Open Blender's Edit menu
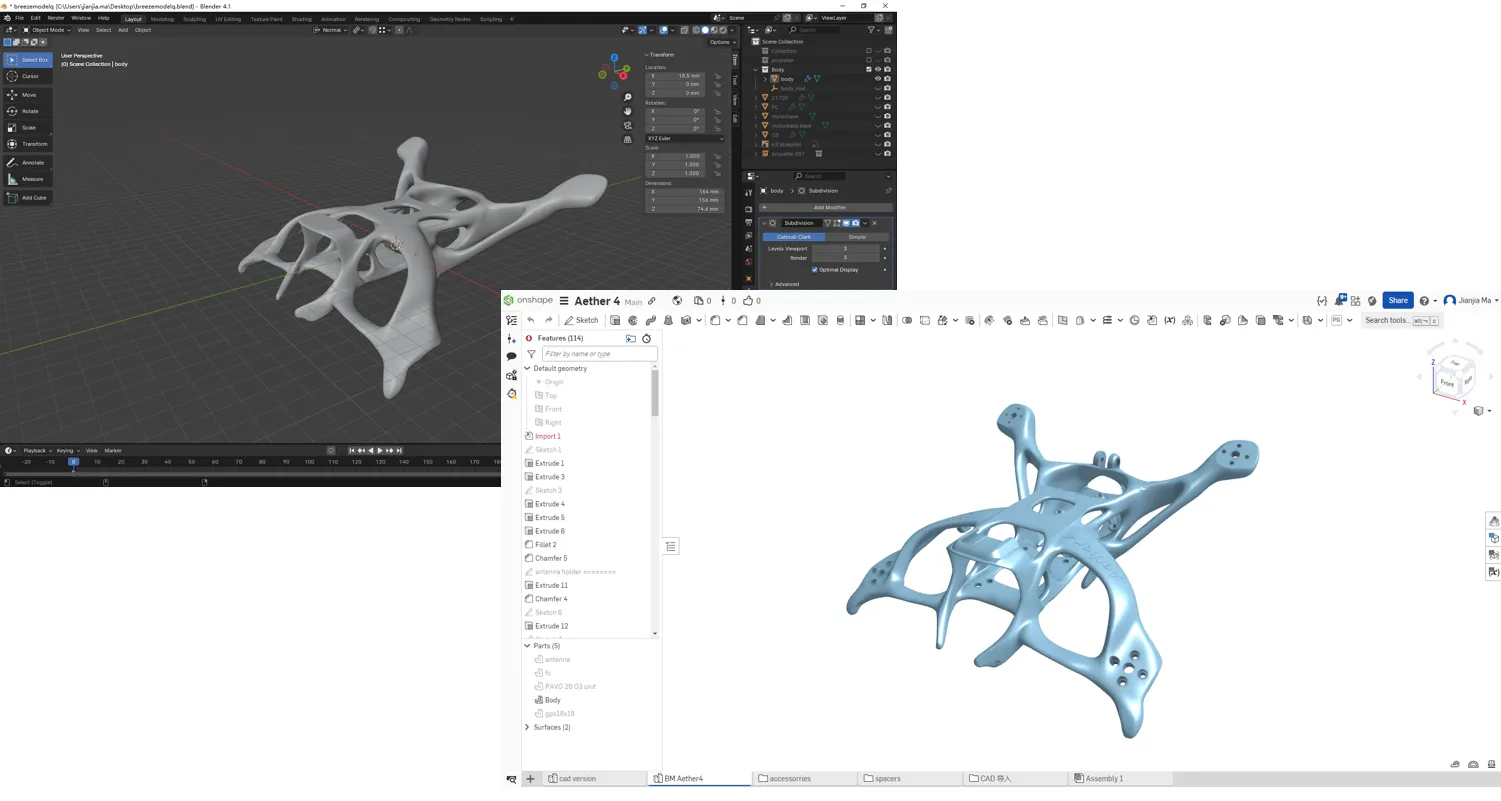This screenshot has width=1501, height=801. point(35,17)
